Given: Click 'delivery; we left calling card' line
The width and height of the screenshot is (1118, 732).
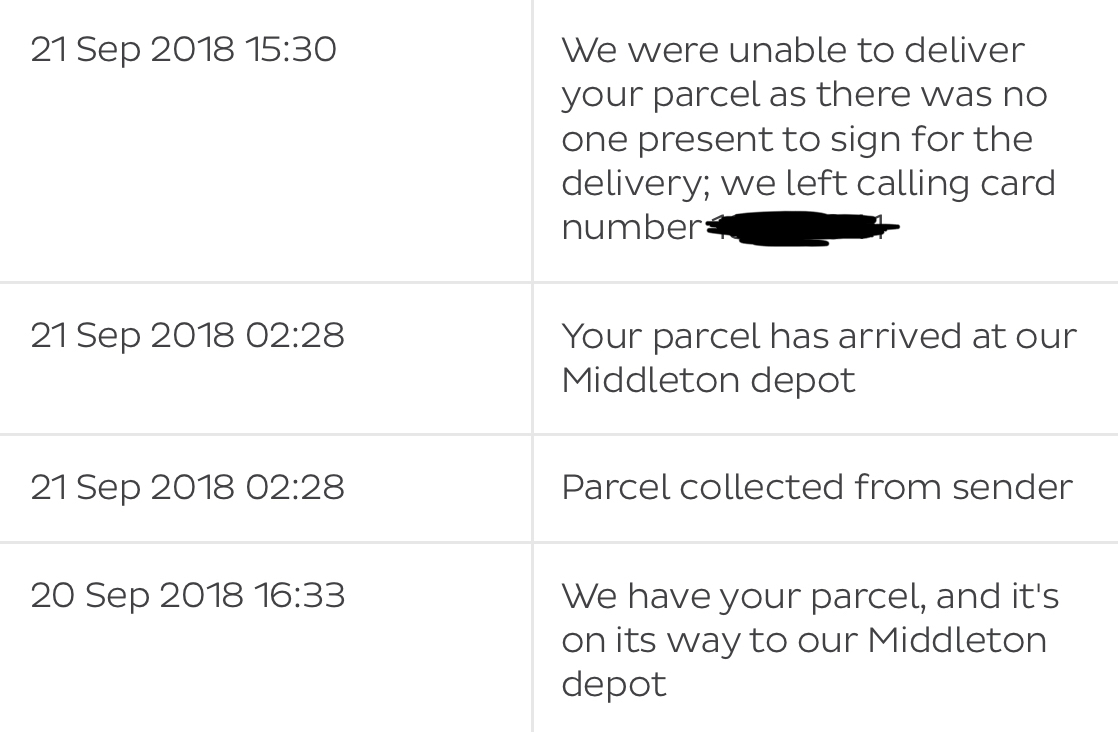Looking at the screenshot, I should [x=808, y=183].
